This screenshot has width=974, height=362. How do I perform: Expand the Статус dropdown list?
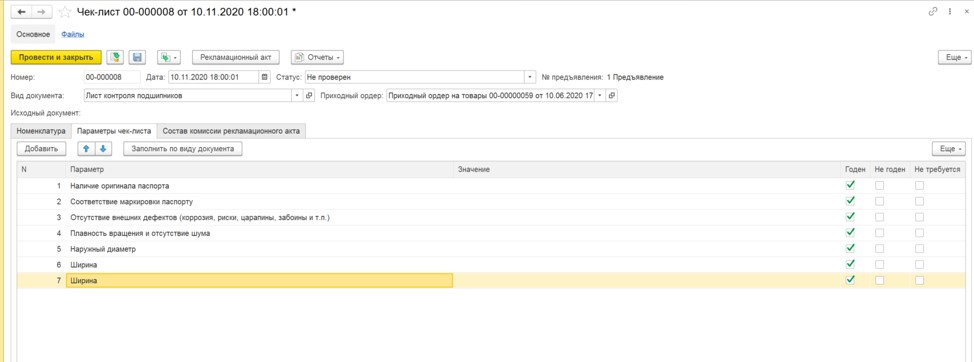[530, 78]
